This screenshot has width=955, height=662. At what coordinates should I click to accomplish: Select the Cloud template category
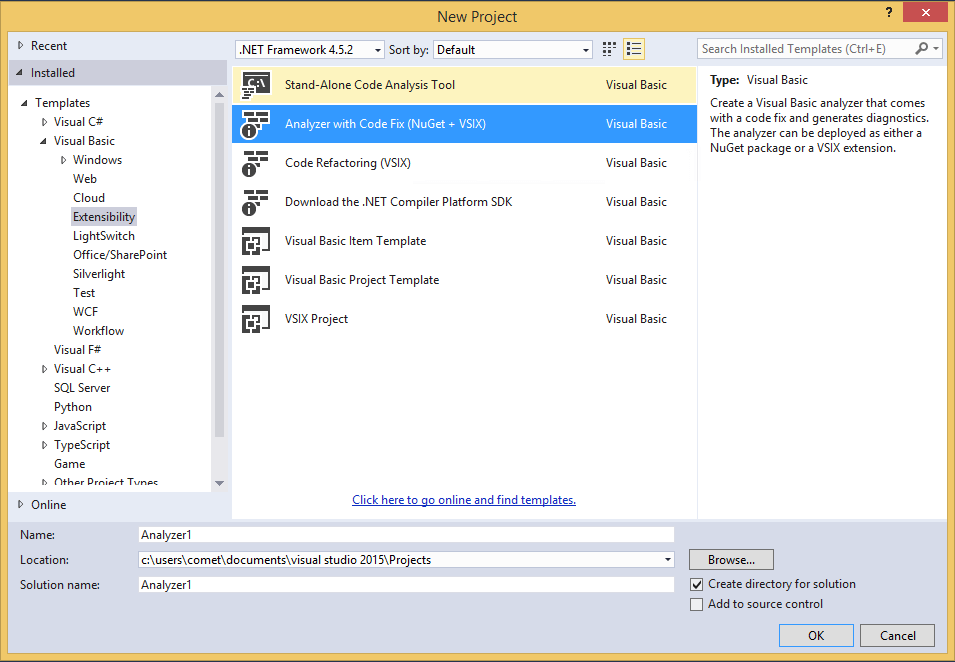click(89, 198)
